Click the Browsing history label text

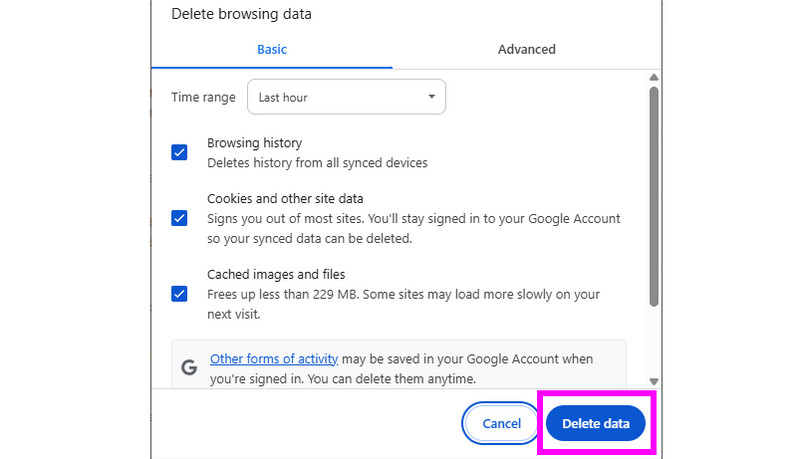click(255, 143)
